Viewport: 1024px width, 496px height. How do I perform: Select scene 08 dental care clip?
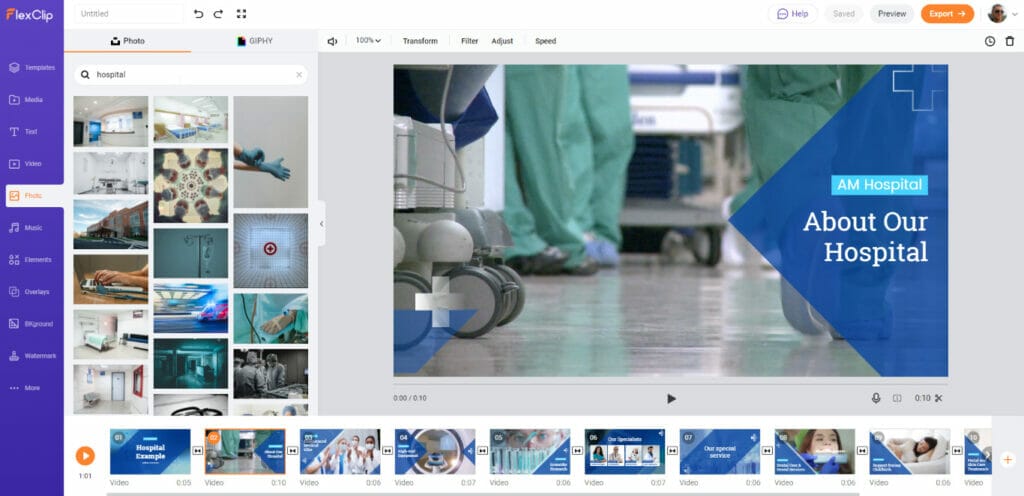coord(815,452)
